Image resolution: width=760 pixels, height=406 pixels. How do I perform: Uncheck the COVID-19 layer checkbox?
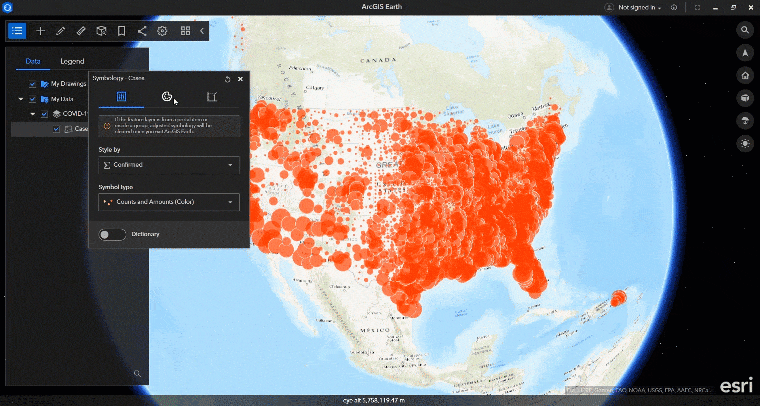45,114
